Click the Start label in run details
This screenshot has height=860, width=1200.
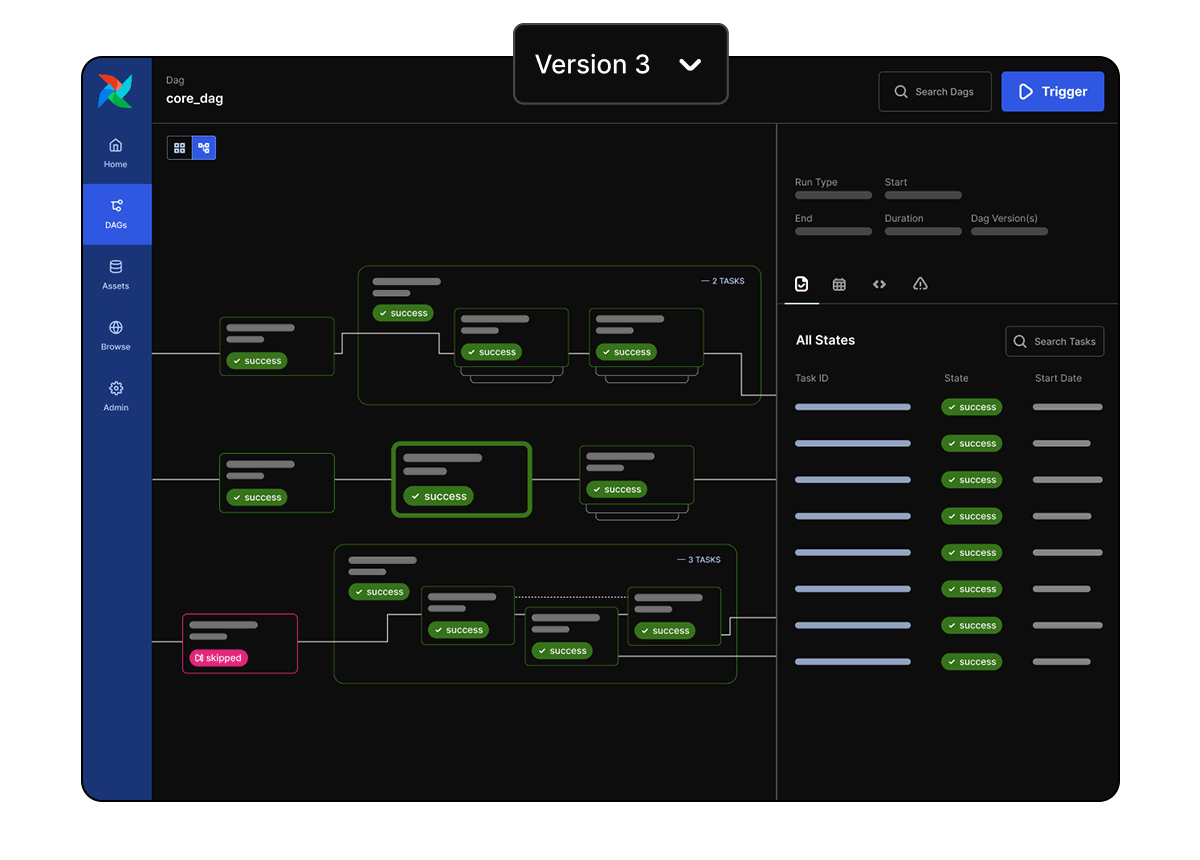coord(896,182)
